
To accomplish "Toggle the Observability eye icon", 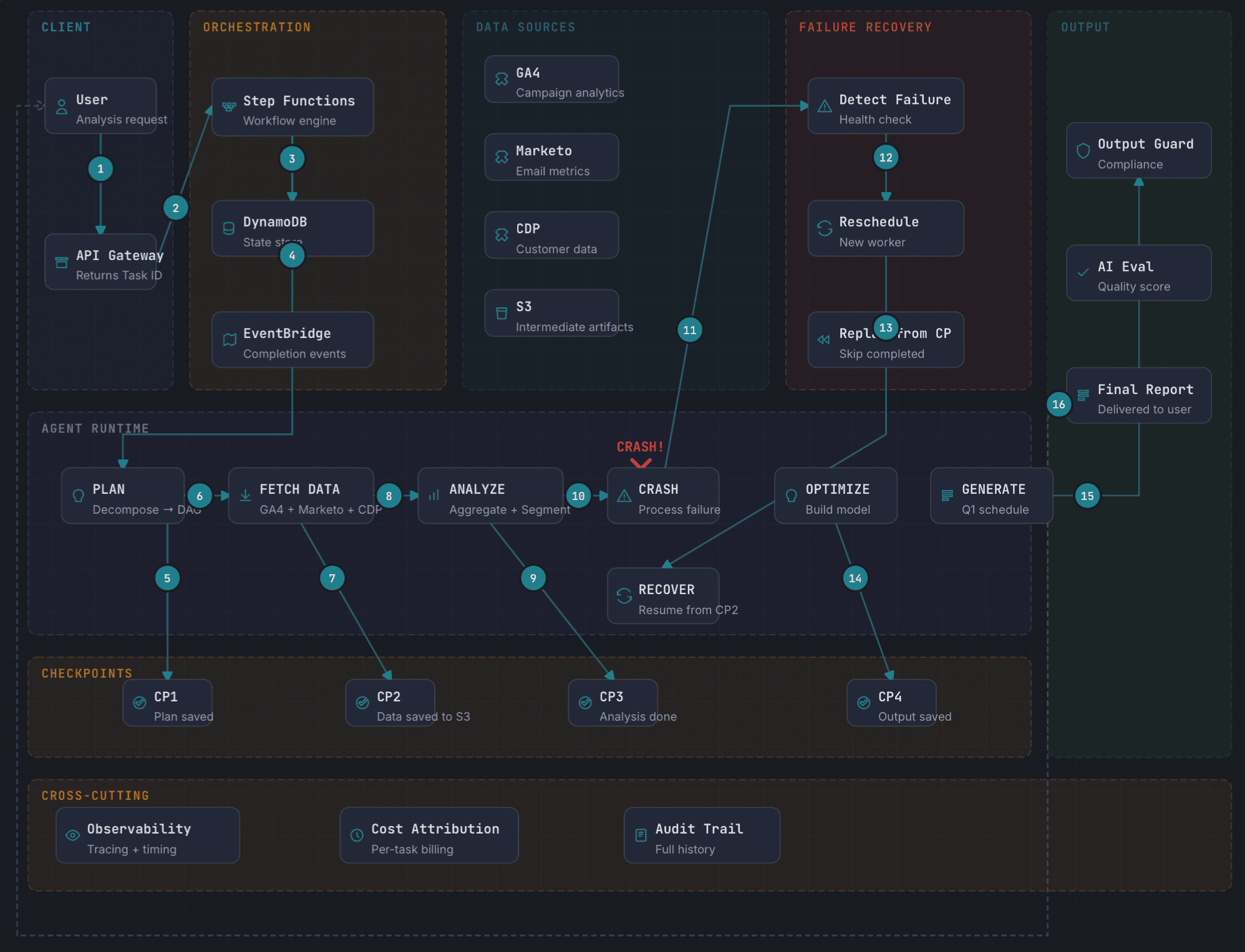I will coord(73,835).
